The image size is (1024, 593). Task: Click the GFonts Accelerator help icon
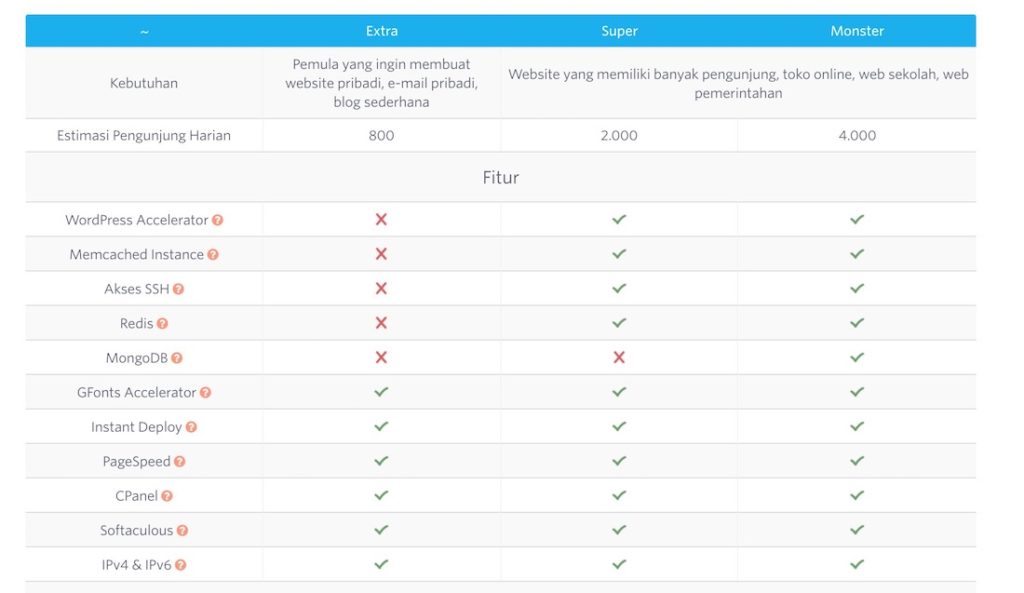point(206,392)
